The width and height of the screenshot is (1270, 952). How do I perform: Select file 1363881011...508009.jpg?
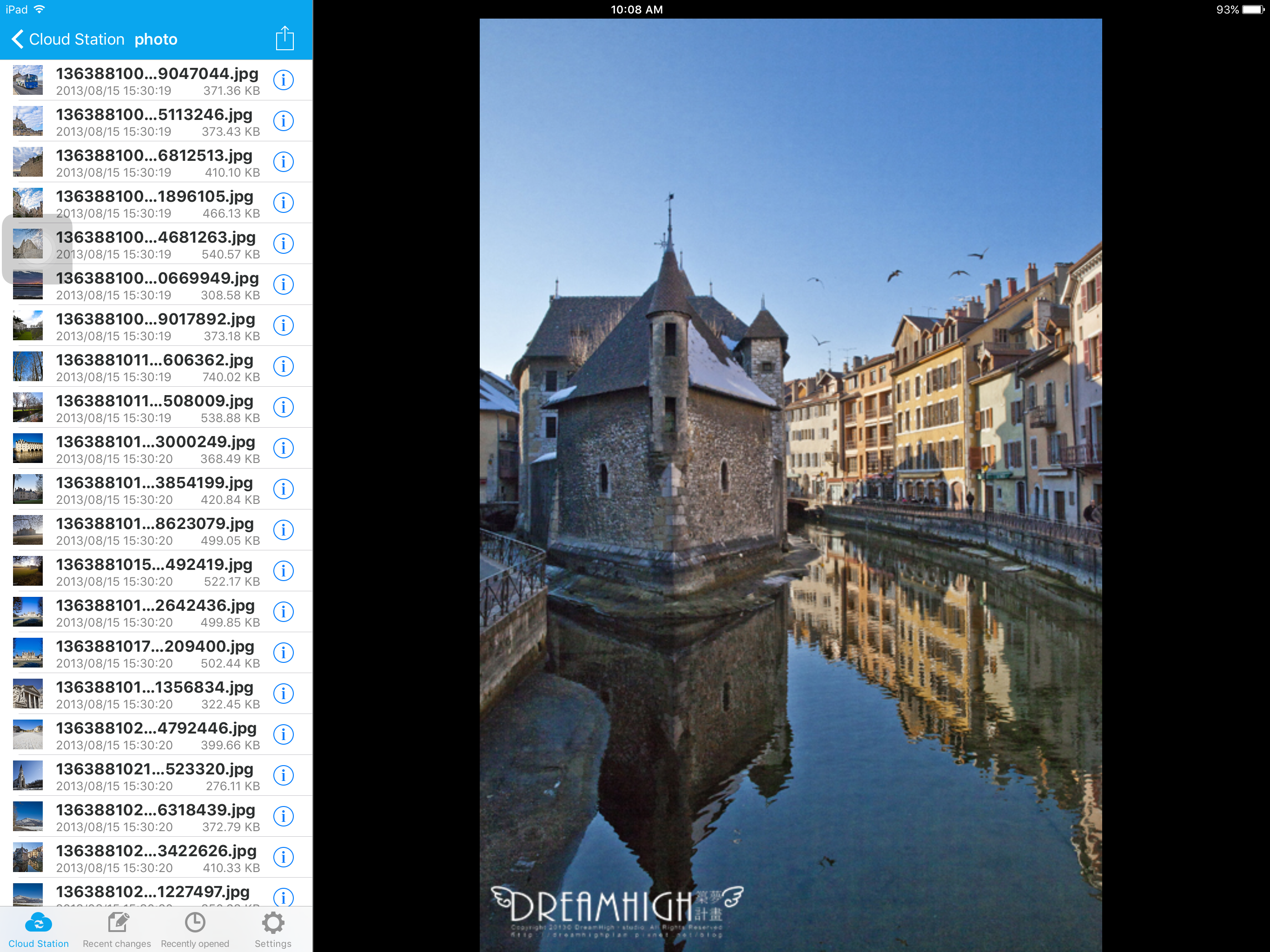[154, 408]
